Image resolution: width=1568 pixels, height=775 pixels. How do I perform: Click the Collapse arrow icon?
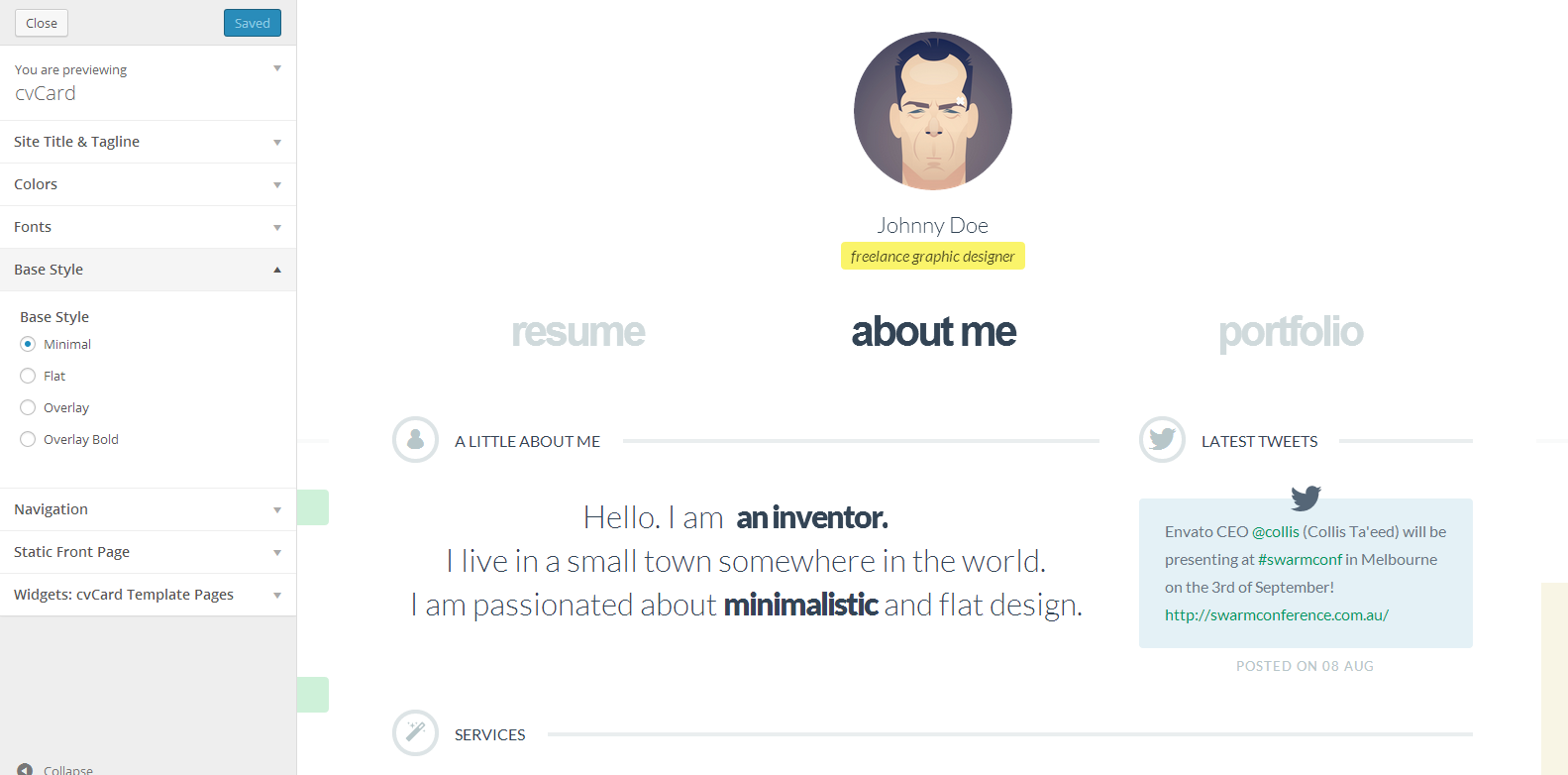coord(25,769)
